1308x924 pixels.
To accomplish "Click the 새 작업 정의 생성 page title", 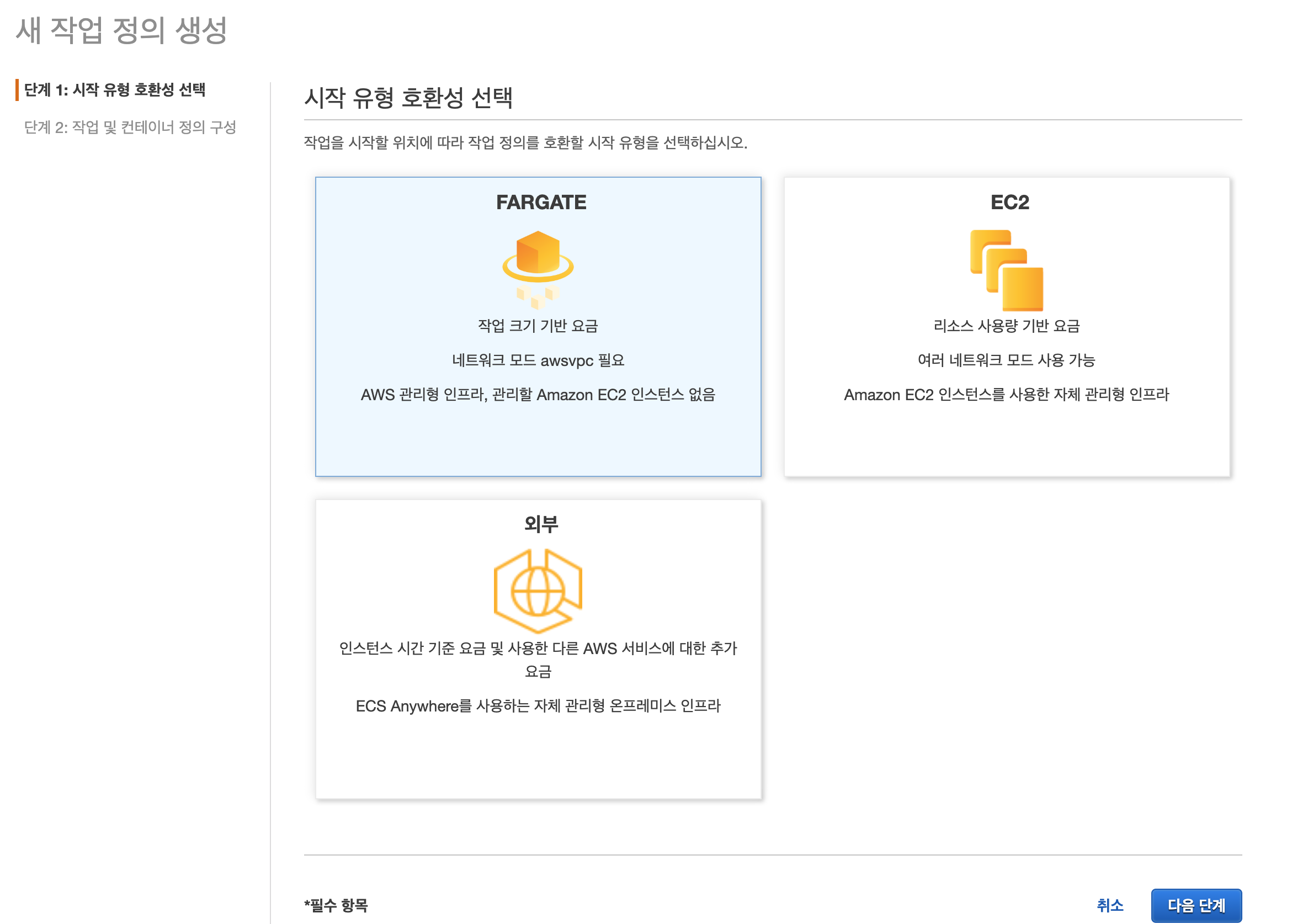I will click(121, 30).
